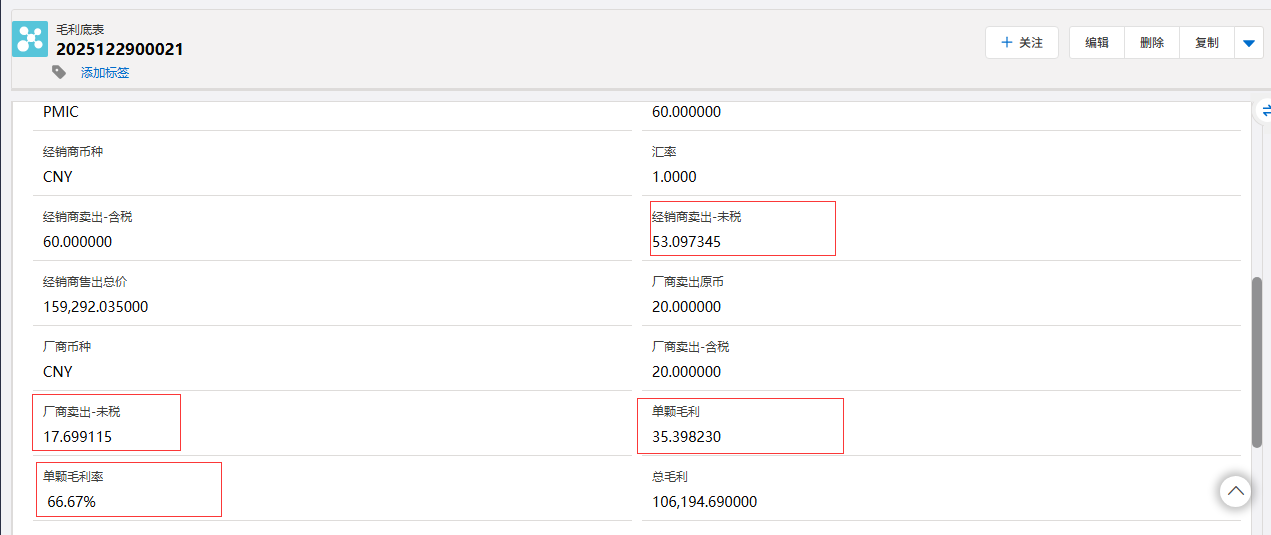Click the 总毛利 value 106,194.690000
The width and height of the screenshot is (1271, 535).
(704, 502)
